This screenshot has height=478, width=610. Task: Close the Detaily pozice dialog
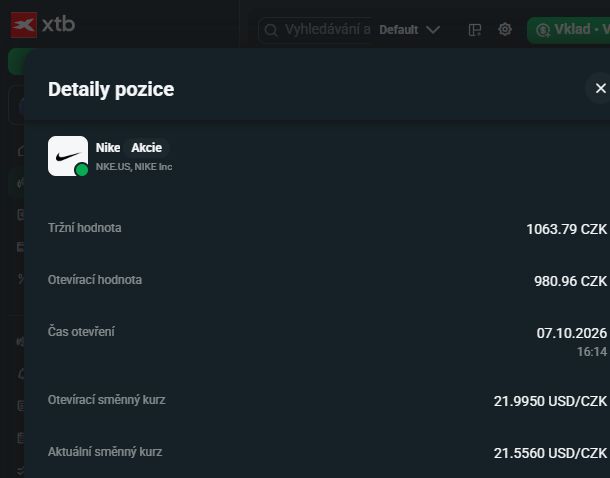(x=600, y=88)
